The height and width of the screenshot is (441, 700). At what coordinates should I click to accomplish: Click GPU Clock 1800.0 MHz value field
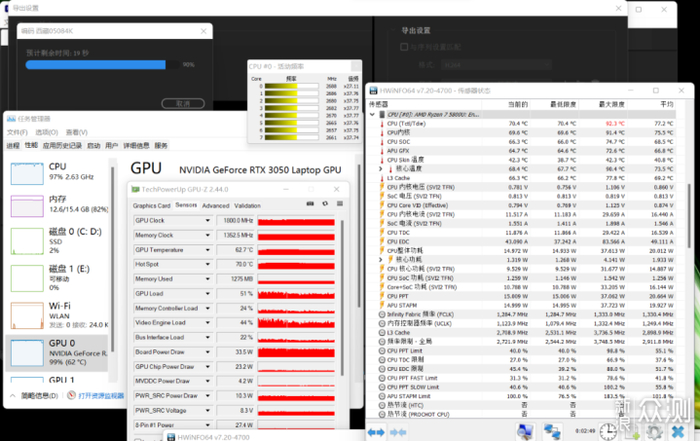(235, 220)
